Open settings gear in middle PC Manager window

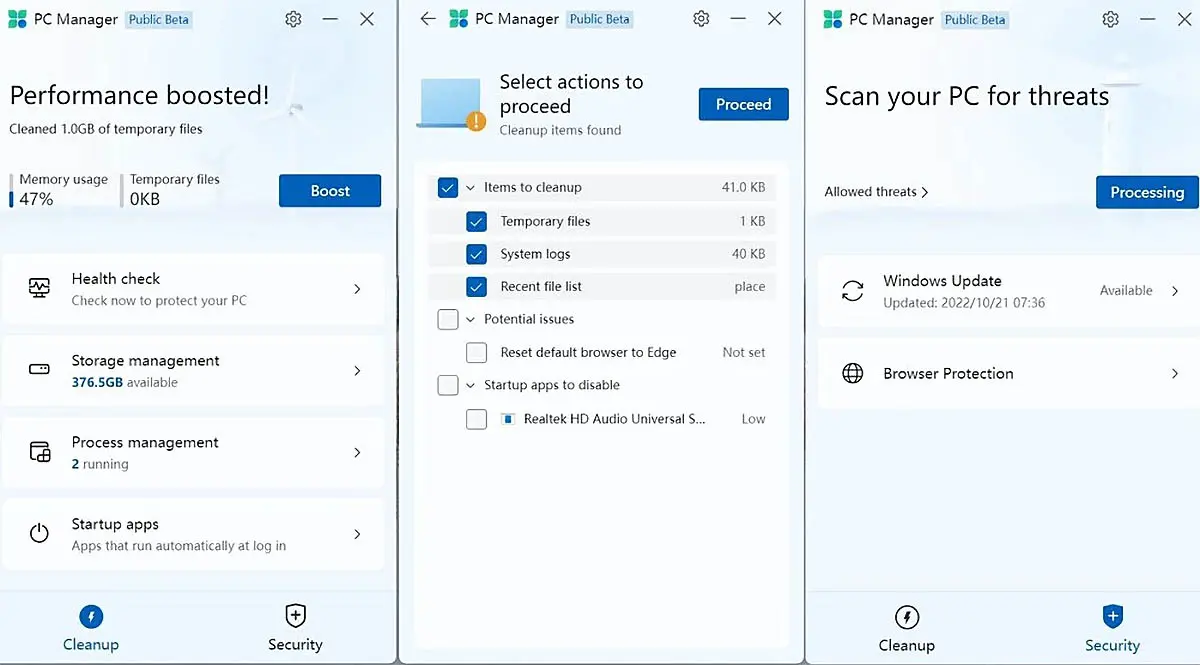click(x=701, y=19)
